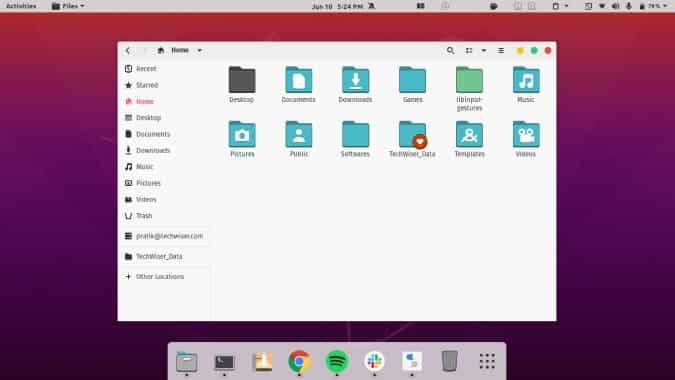Open the Documents folder icon in the file grid

point(299,80)
